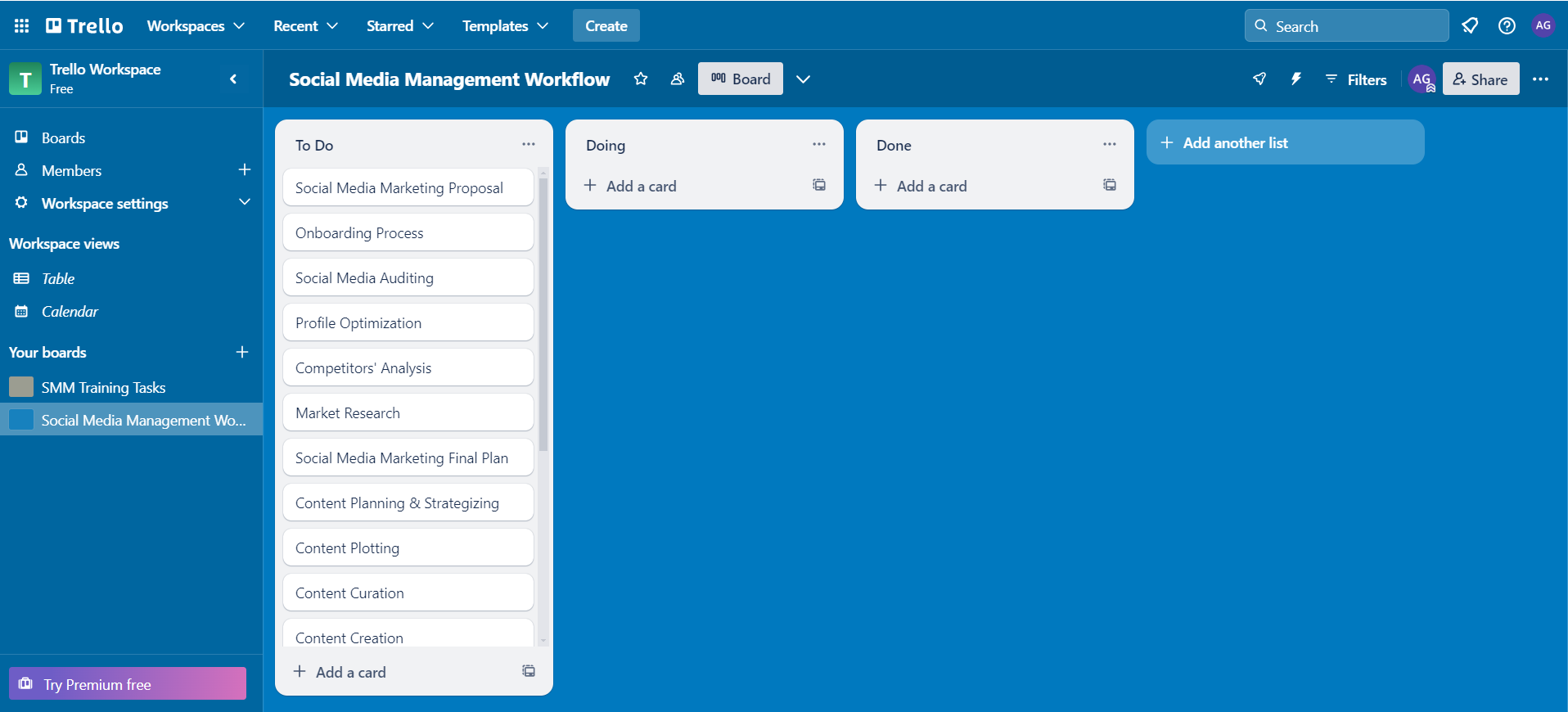Viewport: 1568px width, 712px height.
Task: Open the Starred dropdown
Action: click(x=399, y=26)
